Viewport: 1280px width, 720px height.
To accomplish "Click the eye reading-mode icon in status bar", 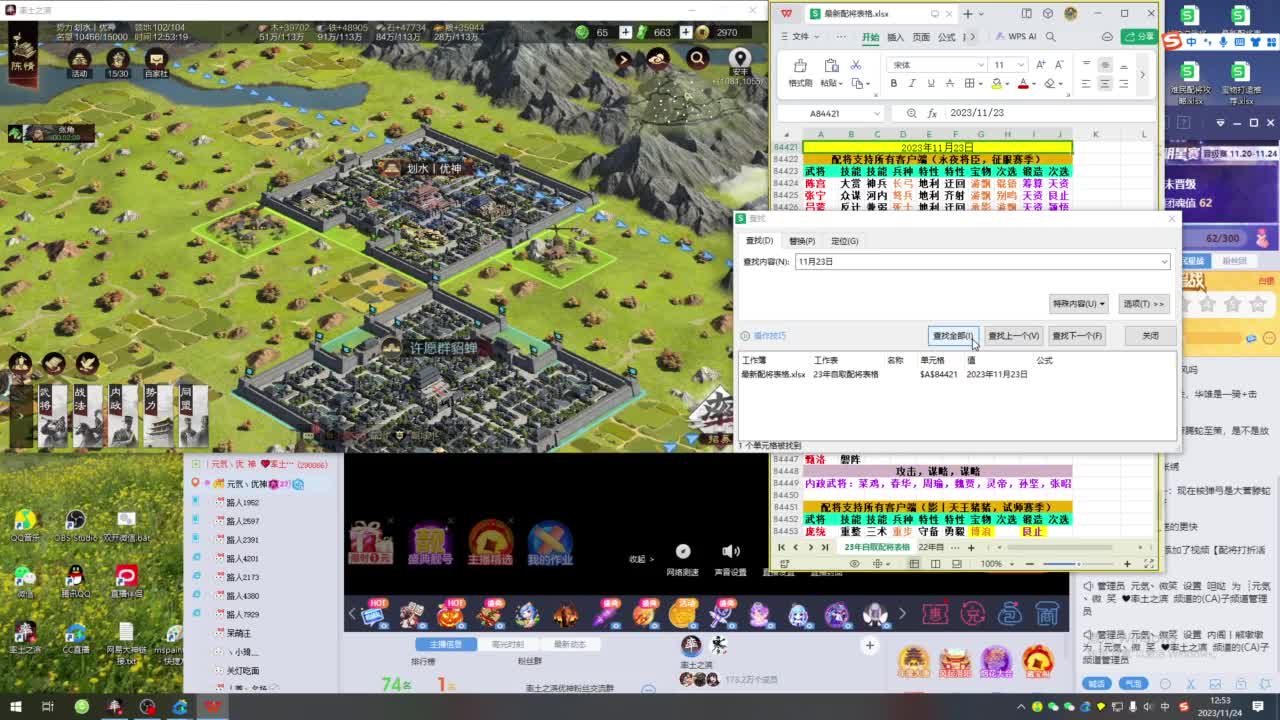I will (x=854, y=564).
